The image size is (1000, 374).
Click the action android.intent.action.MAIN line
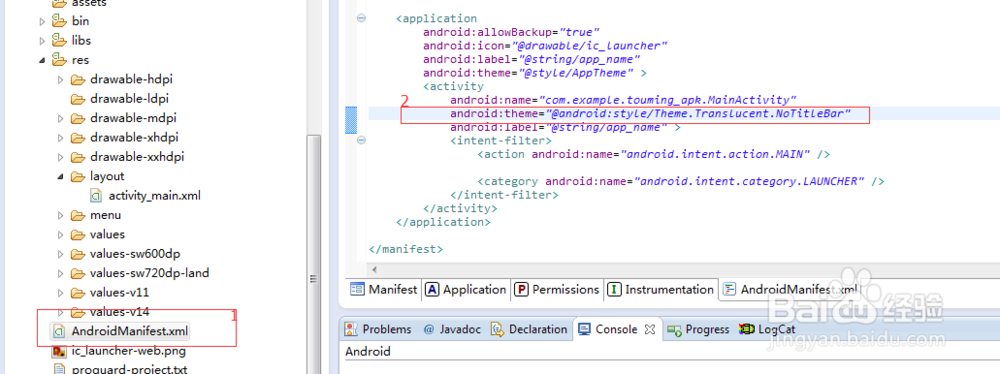[x=654, y=154]
